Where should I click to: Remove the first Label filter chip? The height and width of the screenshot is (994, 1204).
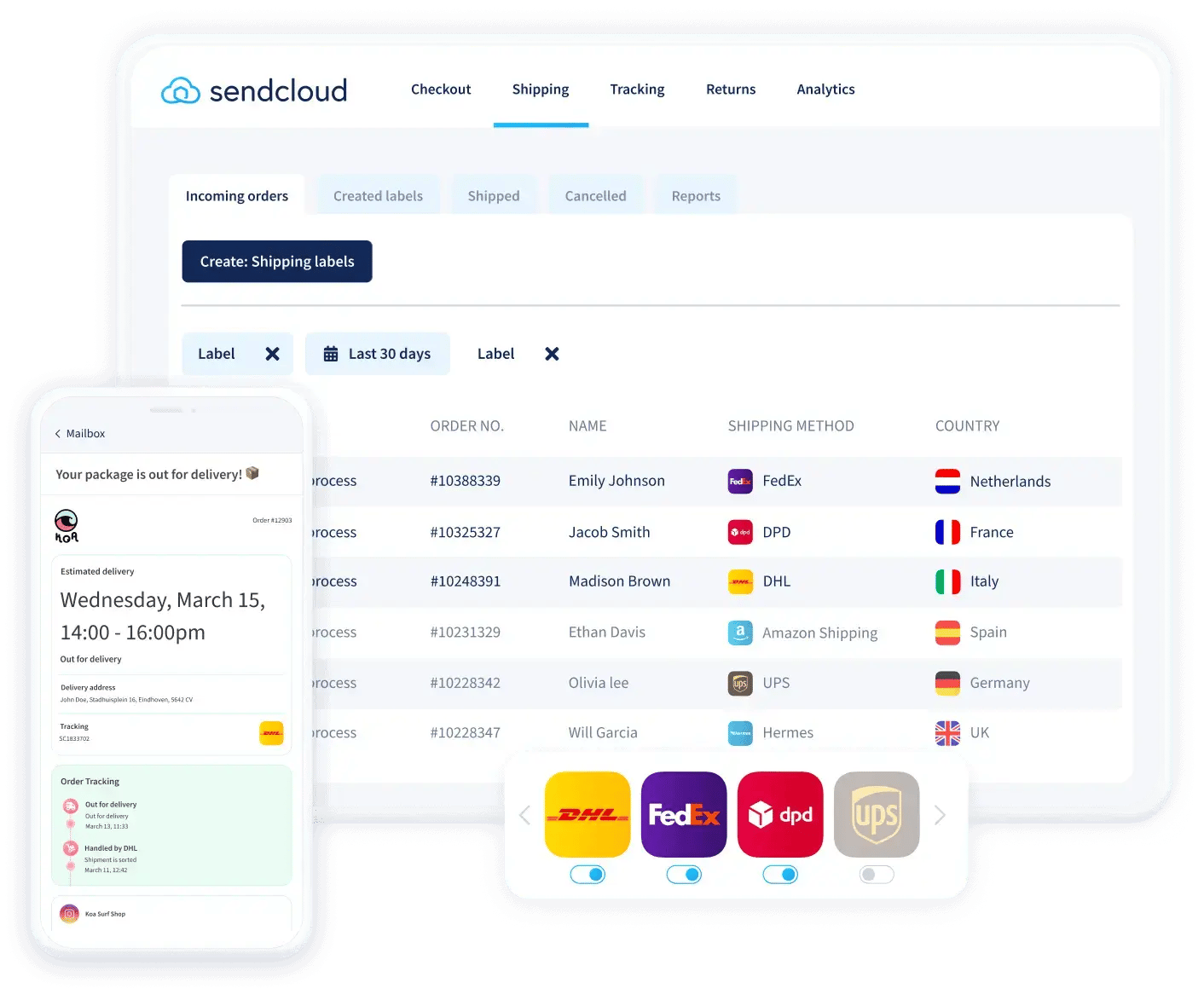[273, 354]
